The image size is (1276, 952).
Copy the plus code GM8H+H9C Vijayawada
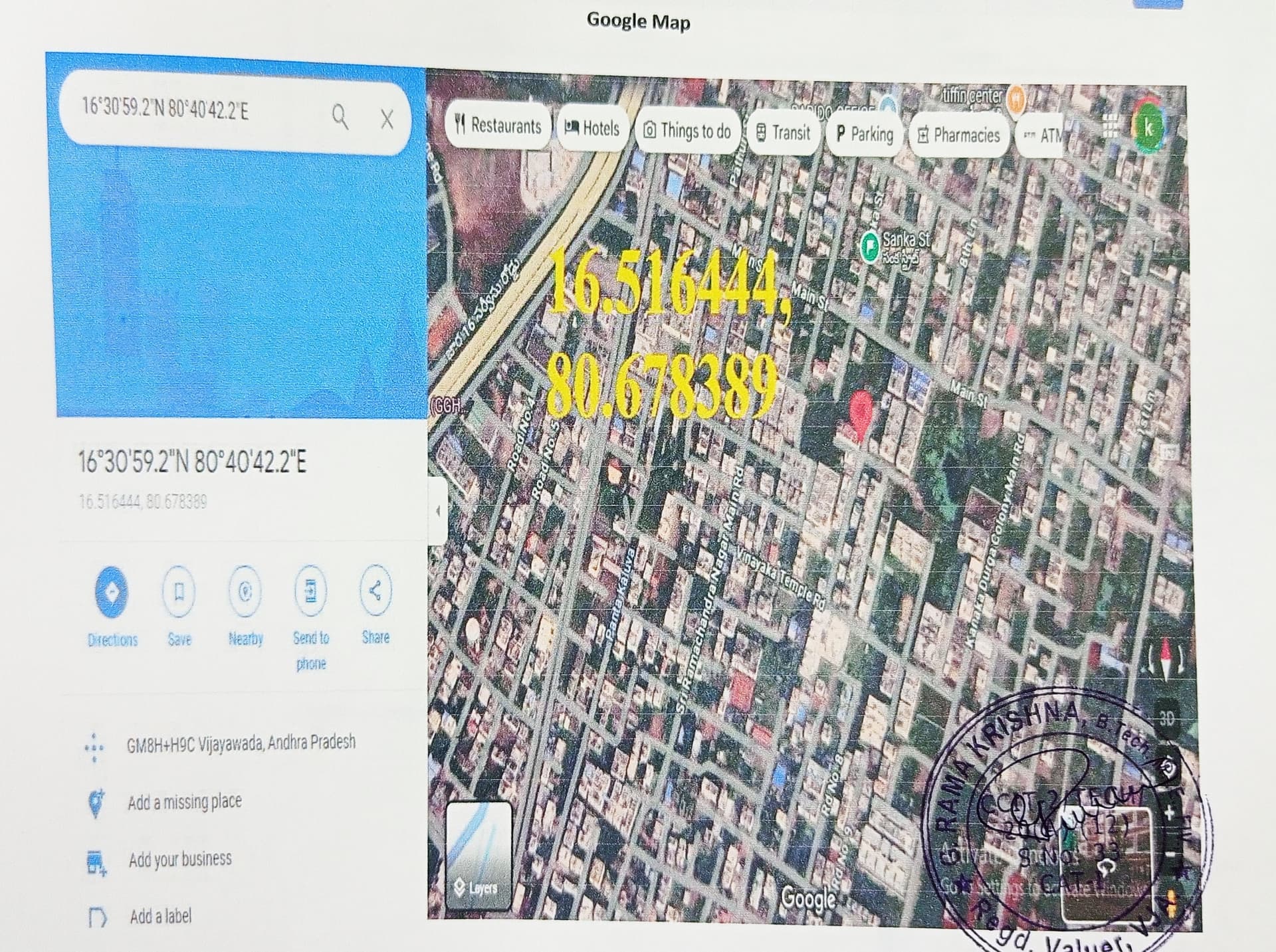click(x=241, y=743)
